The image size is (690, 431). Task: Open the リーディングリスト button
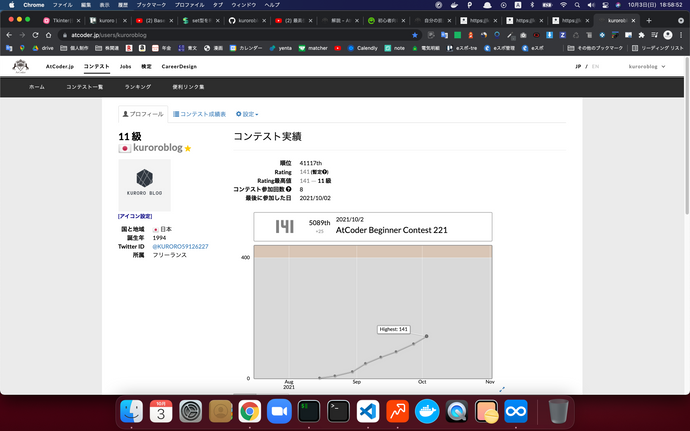click(657, 48)
